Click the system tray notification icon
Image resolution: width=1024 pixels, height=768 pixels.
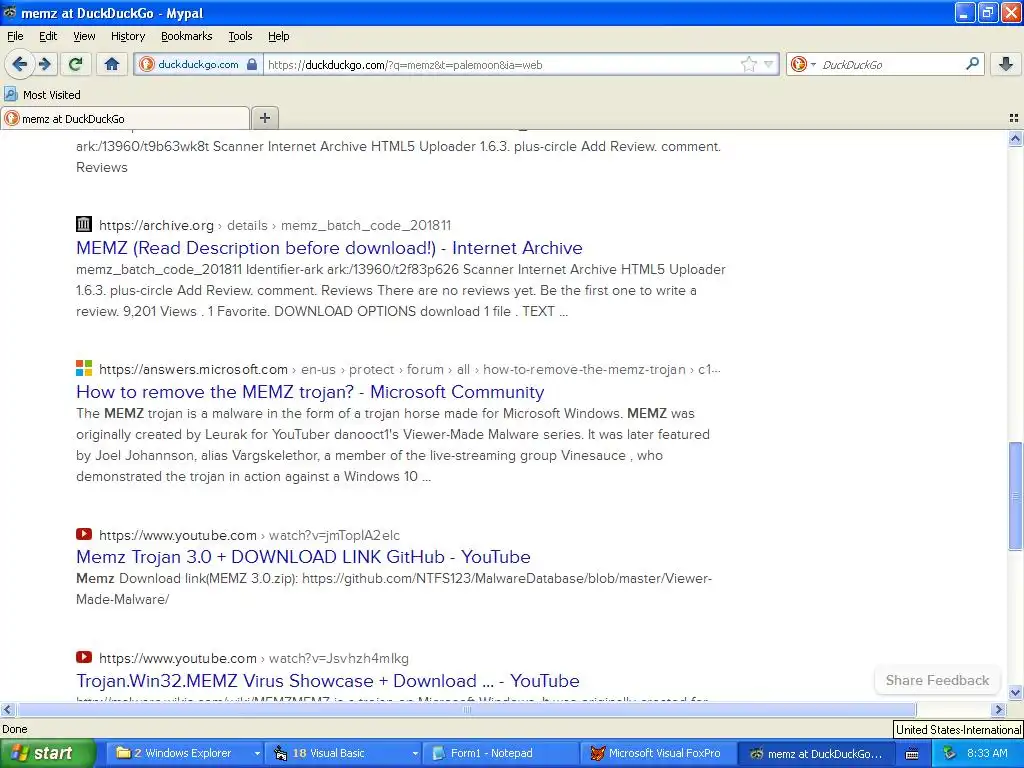tap(949, 753)
